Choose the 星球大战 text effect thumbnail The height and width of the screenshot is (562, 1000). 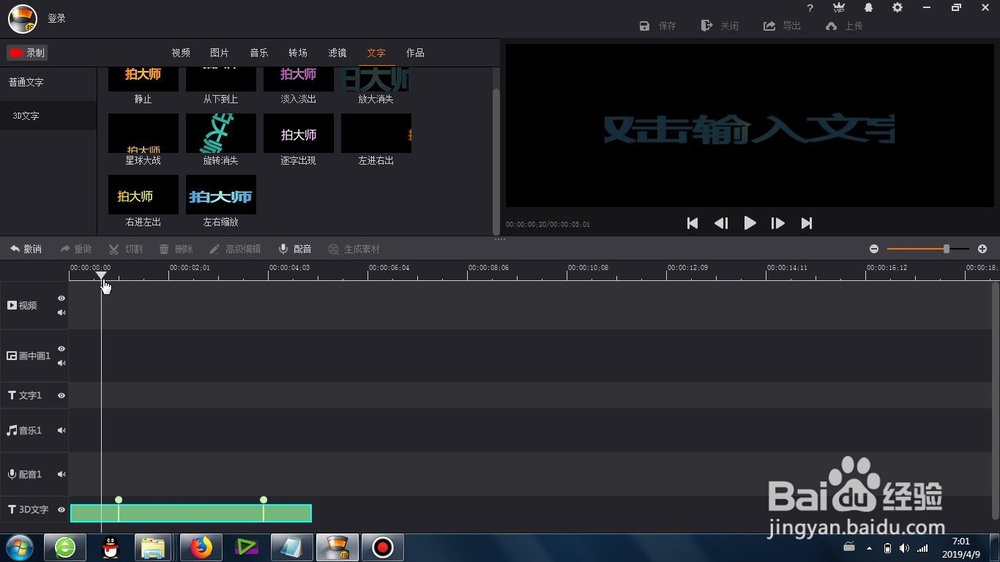tap(143, 133)
